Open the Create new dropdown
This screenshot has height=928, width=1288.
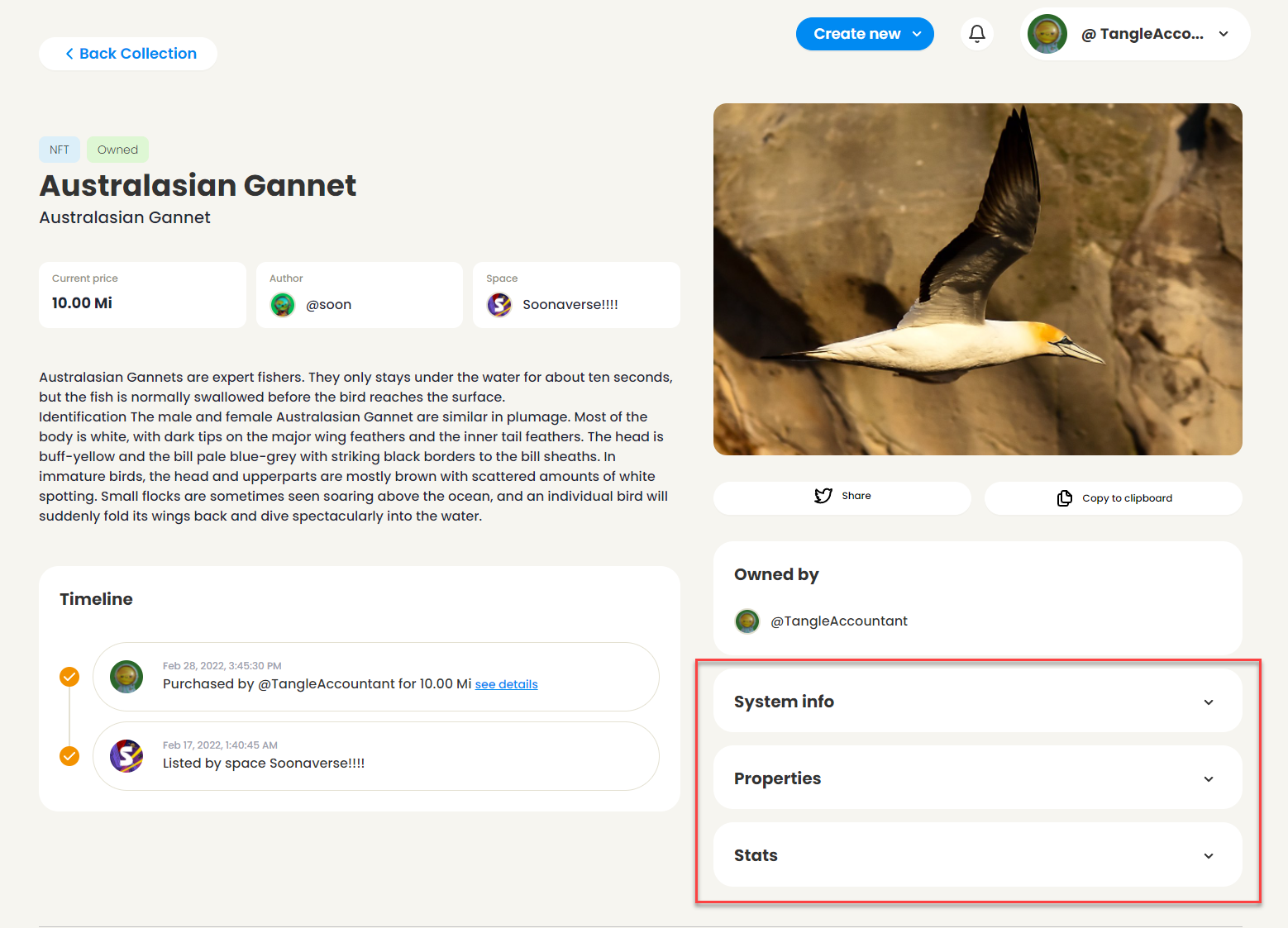coord(865,34)
